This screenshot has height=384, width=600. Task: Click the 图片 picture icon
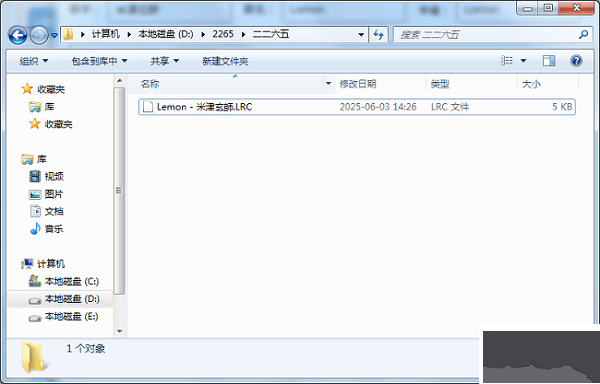35,194
